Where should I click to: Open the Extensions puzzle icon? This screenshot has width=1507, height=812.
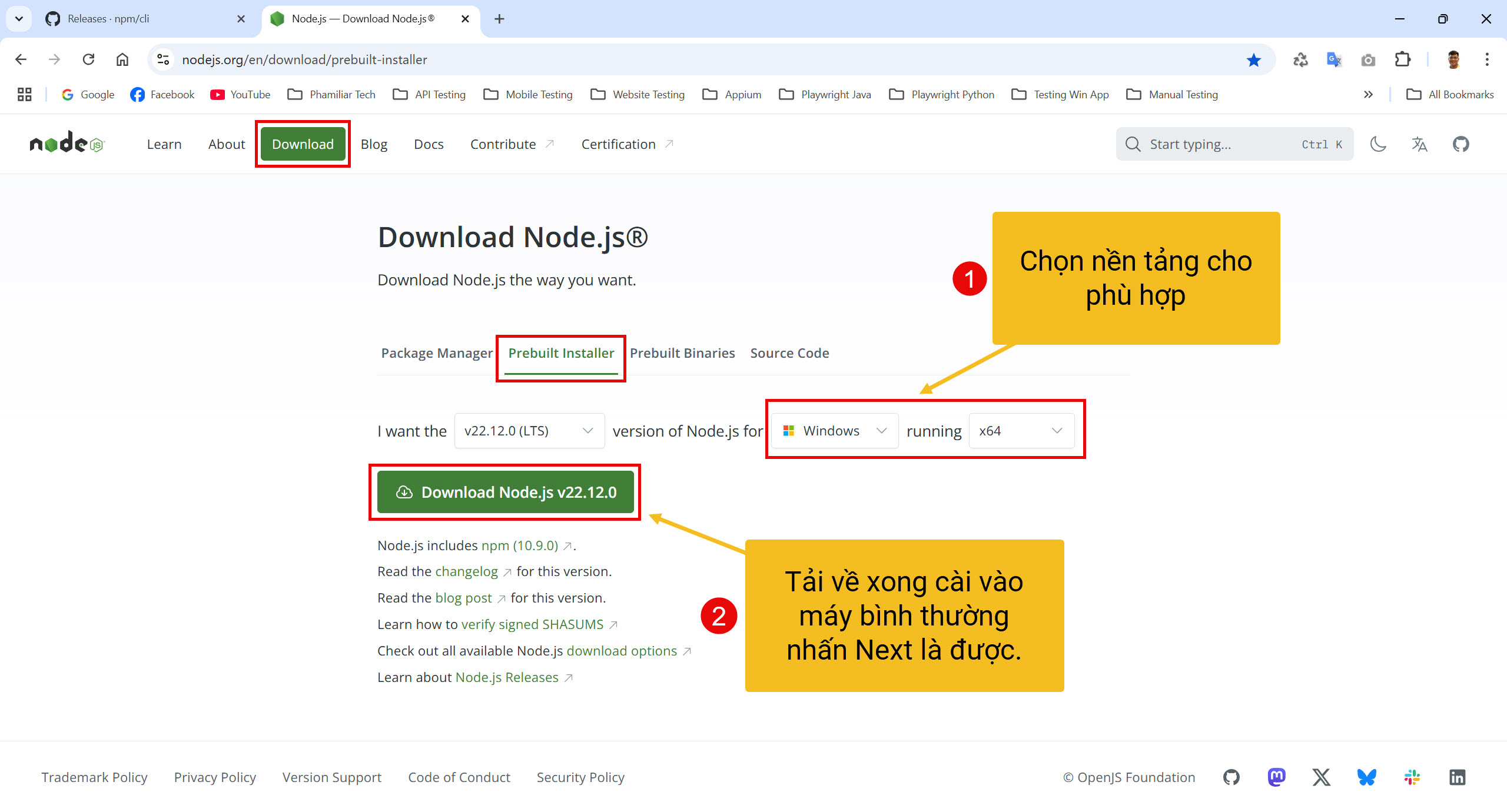(1403, 59)
